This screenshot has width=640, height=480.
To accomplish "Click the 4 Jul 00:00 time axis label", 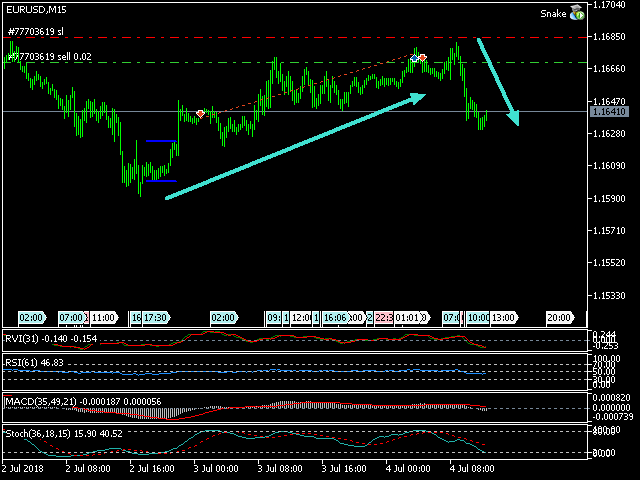I will click(408, 469).
